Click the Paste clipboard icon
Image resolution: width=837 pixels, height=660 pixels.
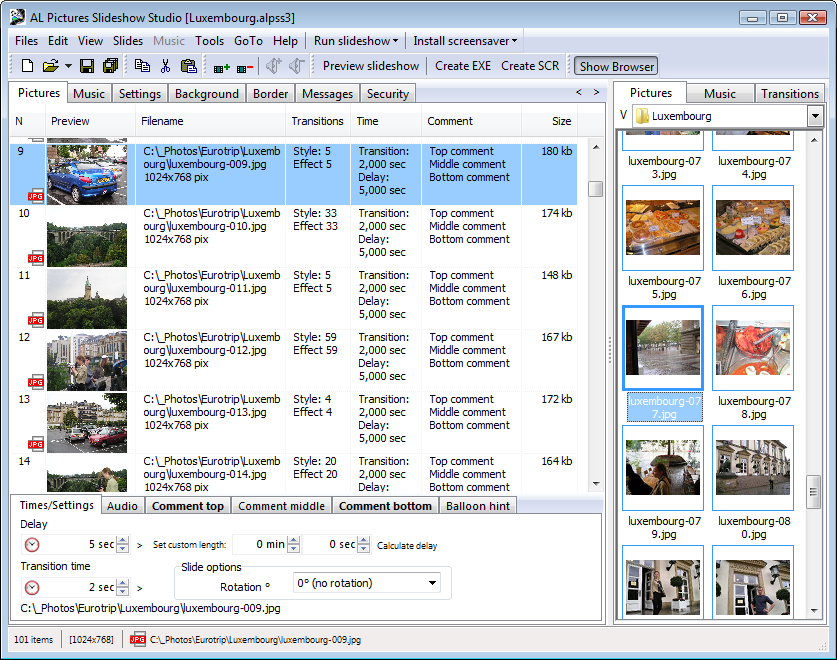[x=188, y=66]
